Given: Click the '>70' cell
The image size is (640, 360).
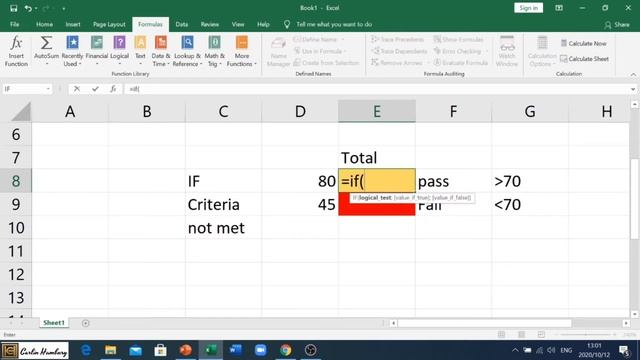Looking at the screenshot, I should (530, 181).
